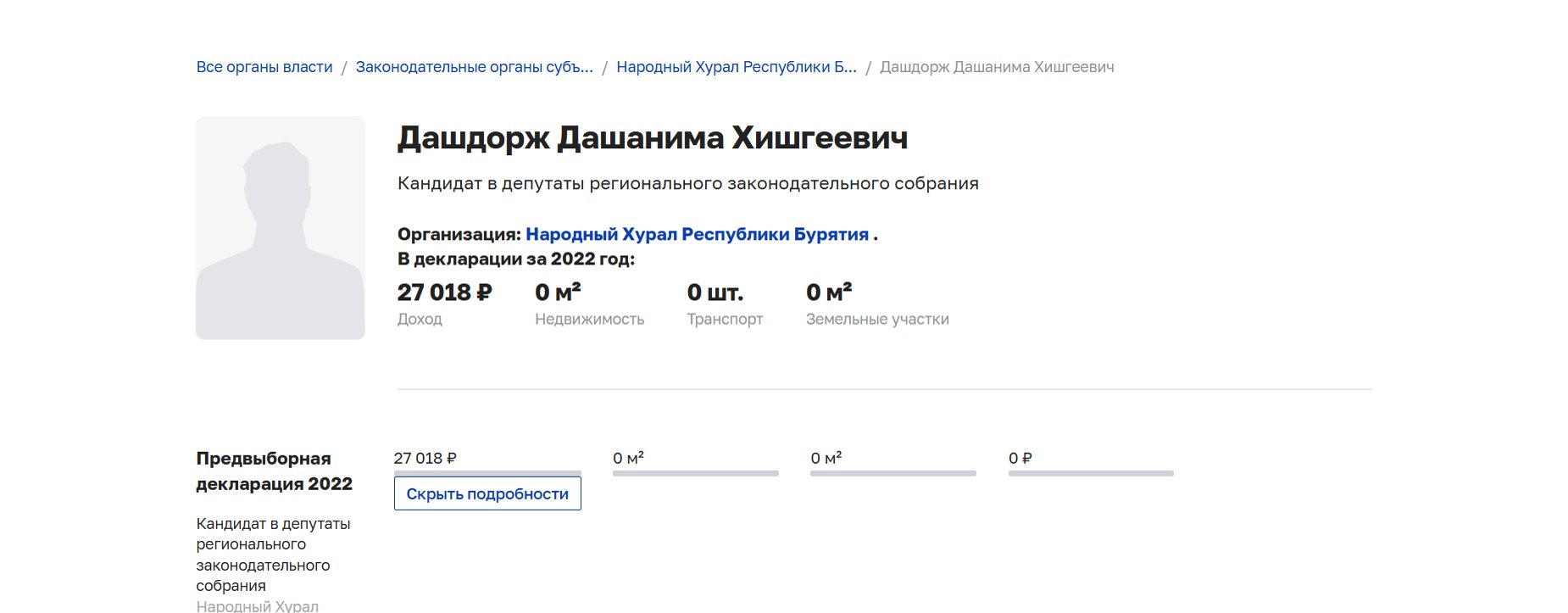The height and width of the screenshot is (613, 1568).
Task: Click the 'Доход' label
Action: coord(420,320)
